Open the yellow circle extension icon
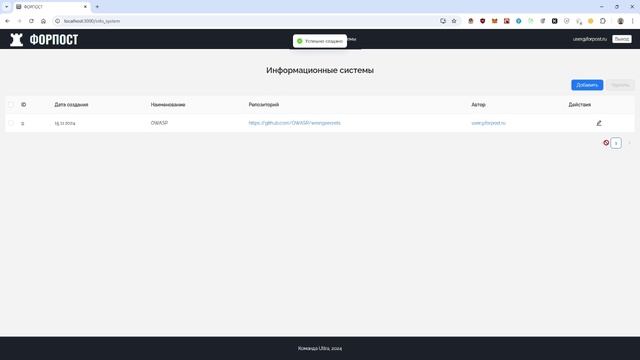The height and width of the screenshot is (360, 640). tap(591, 21)
